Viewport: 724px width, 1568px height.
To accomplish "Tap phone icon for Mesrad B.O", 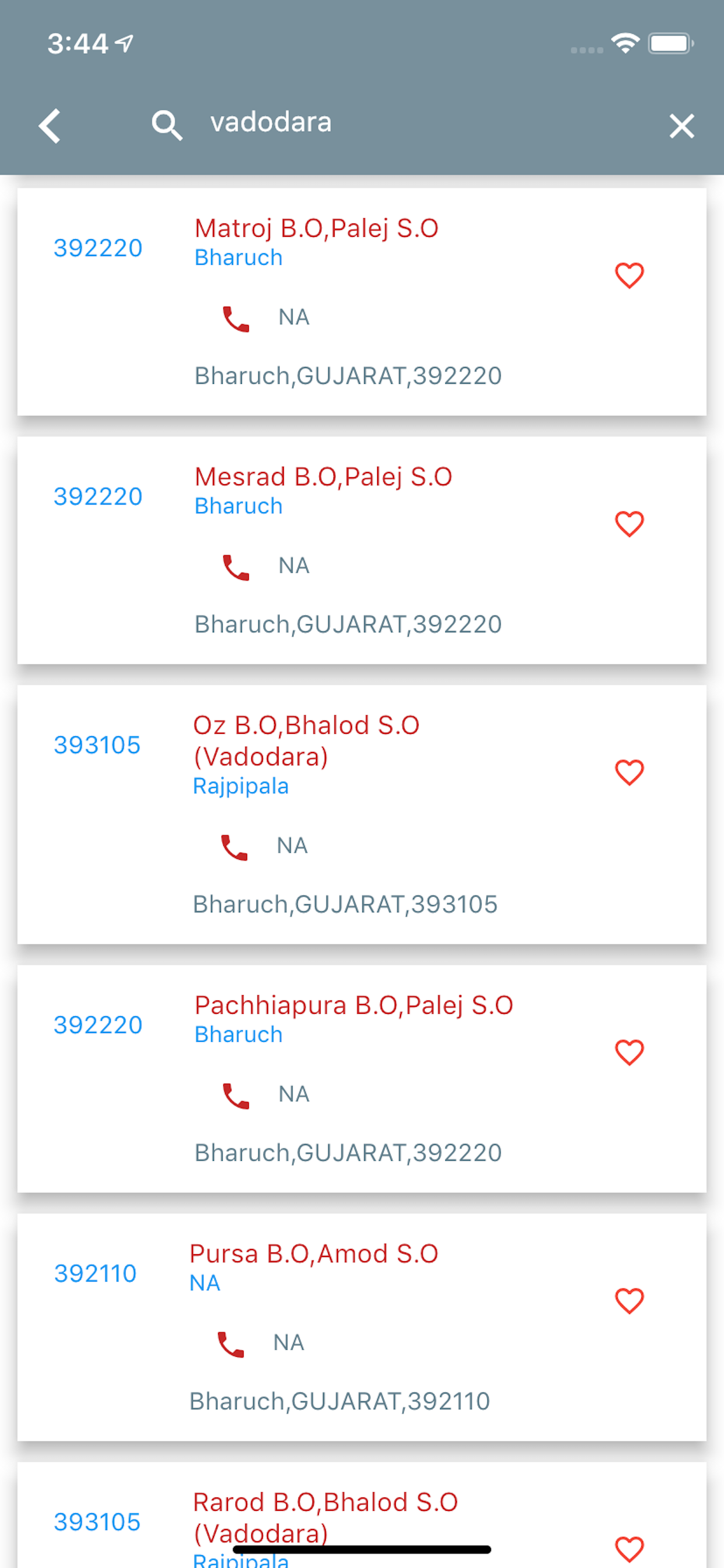I will (x=236, y=566).
